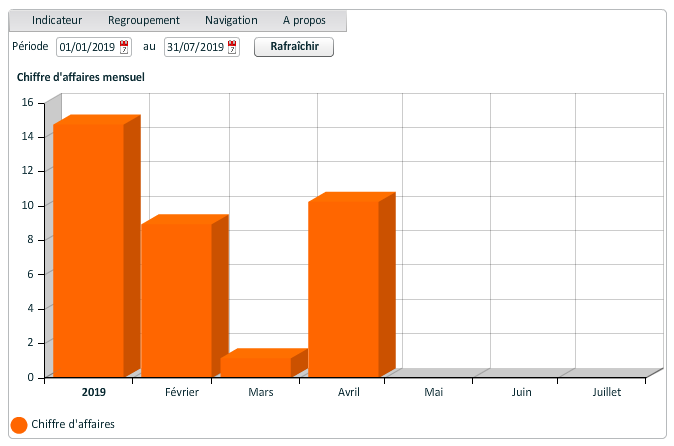
Task: Click the Juin axis label
Action: point(521,392)
